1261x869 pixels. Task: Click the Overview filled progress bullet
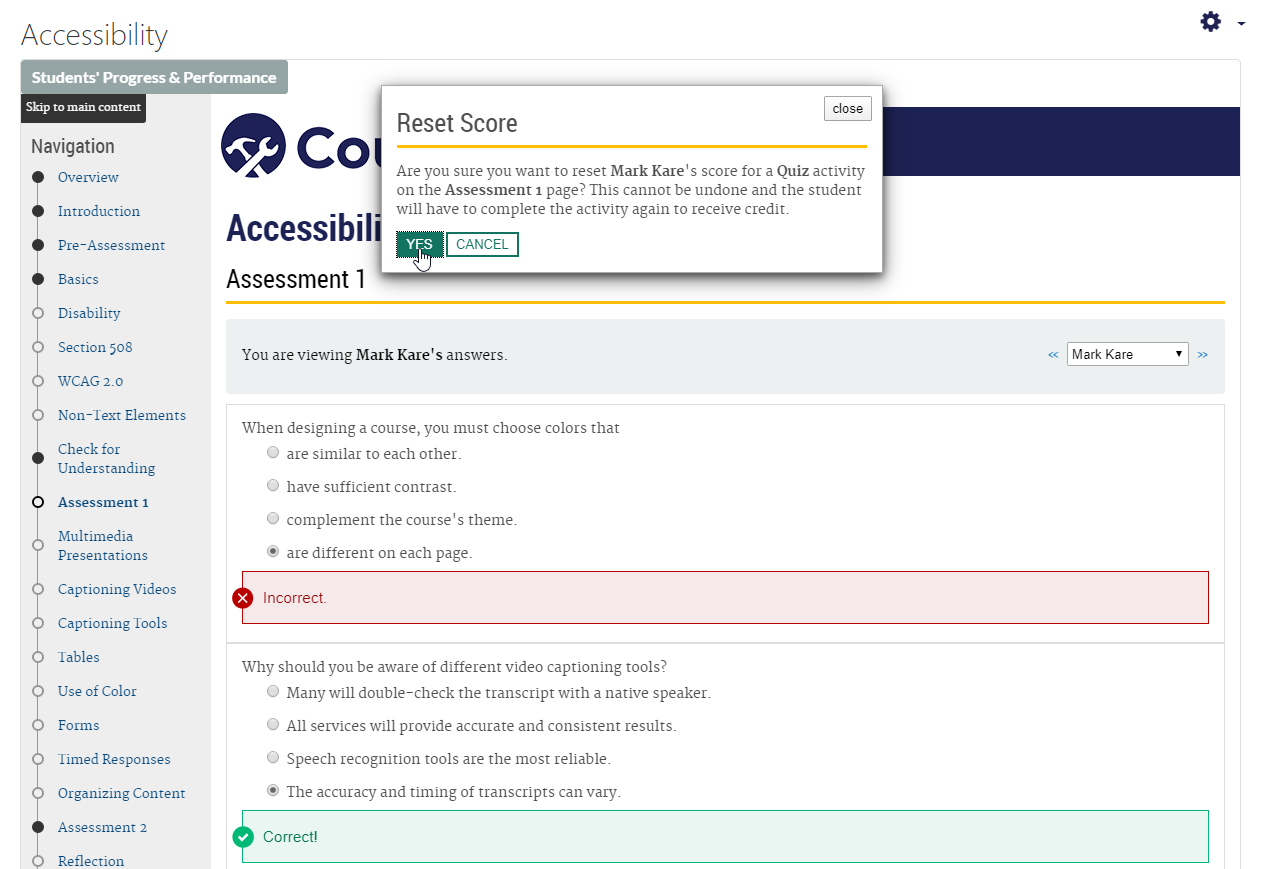38,177
